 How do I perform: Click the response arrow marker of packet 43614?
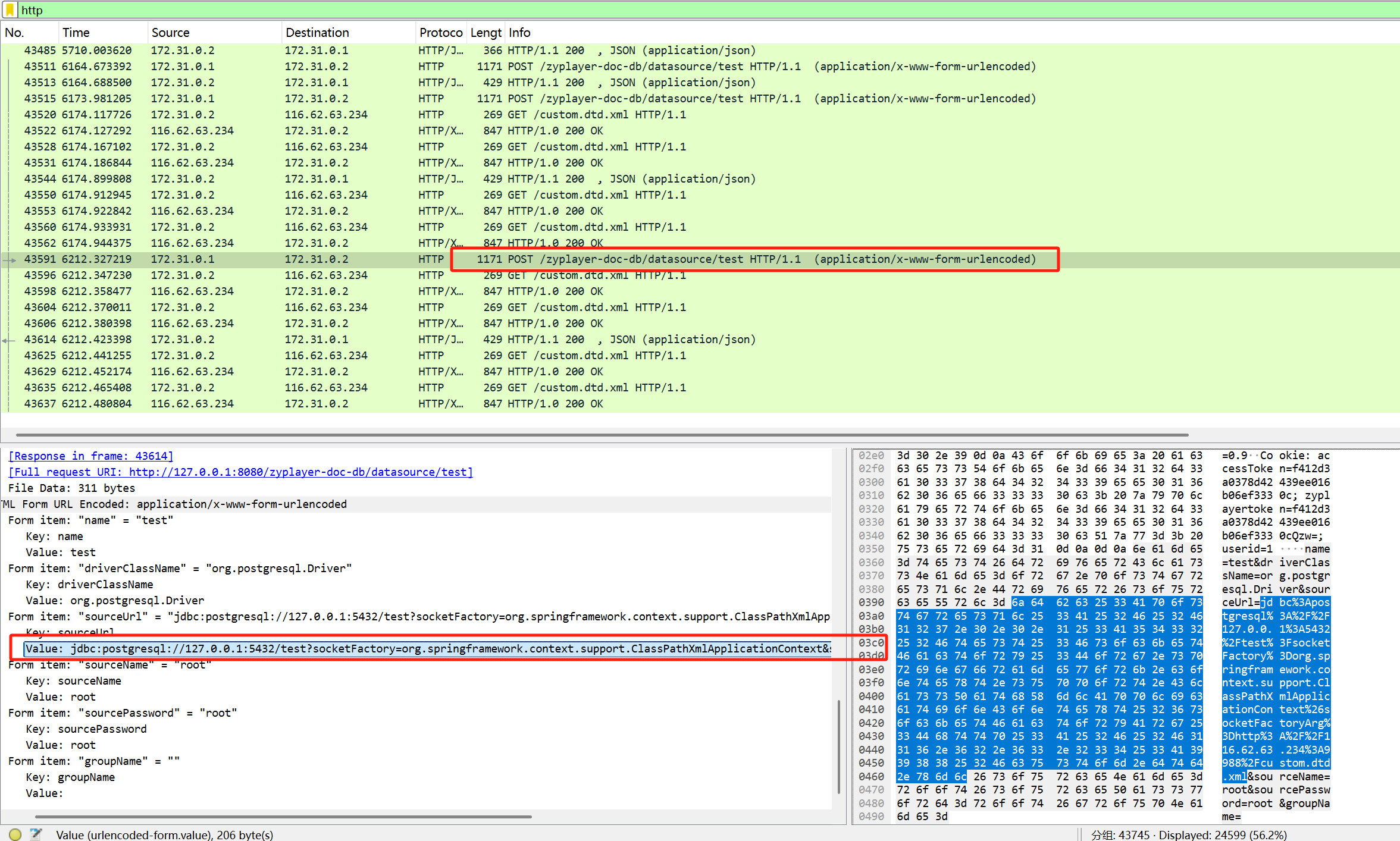8,340
